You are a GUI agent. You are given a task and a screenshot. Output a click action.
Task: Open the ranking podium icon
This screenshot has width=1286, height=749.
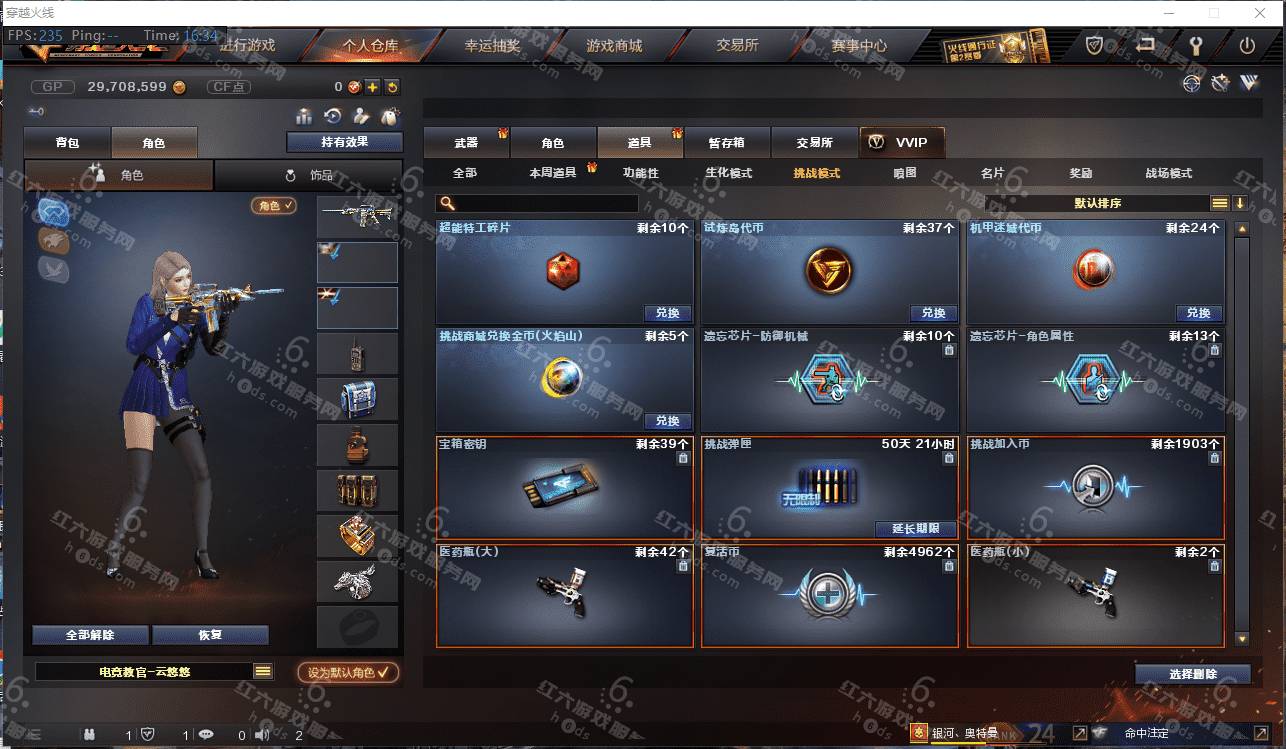click(304, 116)
